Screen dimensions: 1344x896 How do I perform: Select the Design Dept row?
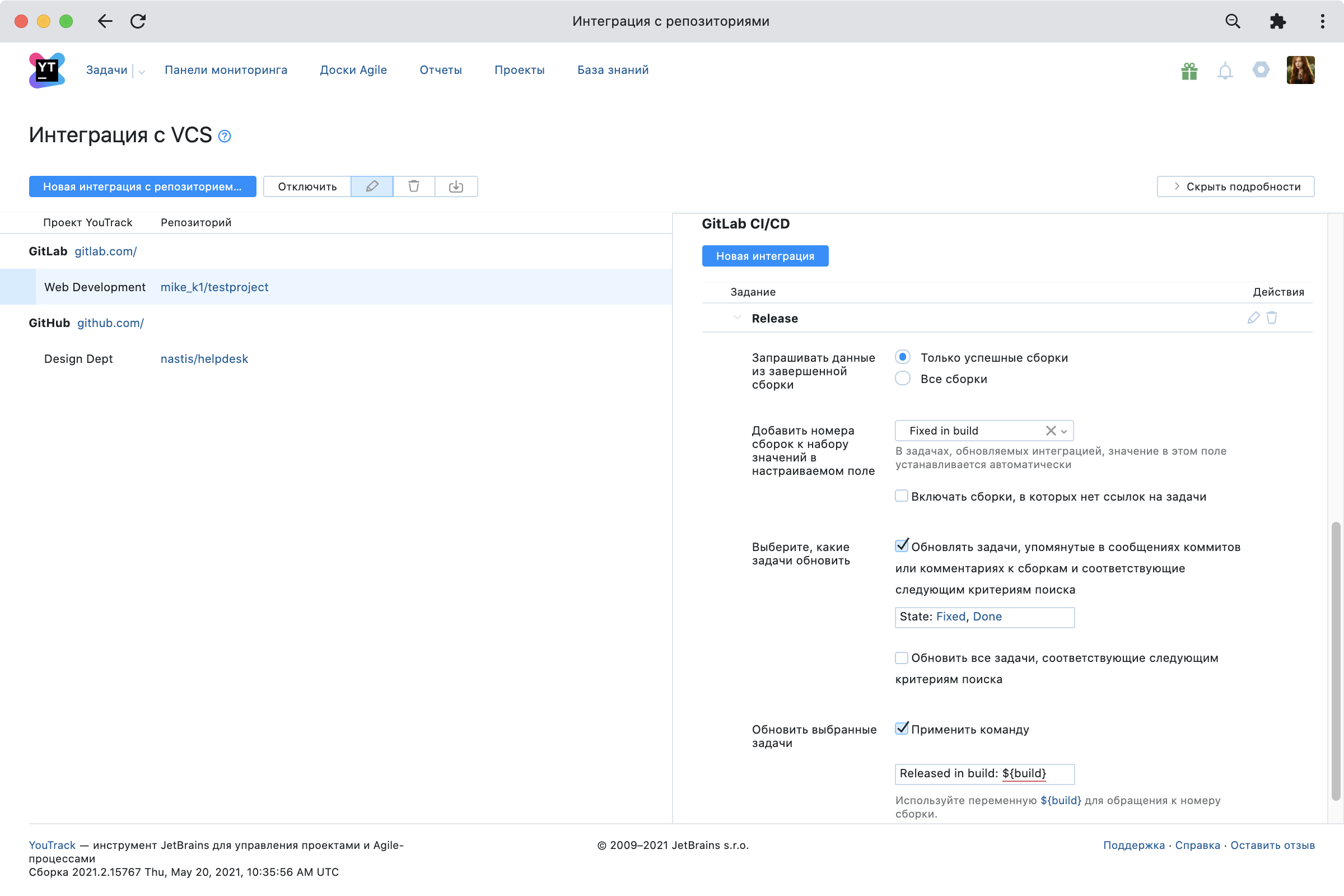[336, 359]
